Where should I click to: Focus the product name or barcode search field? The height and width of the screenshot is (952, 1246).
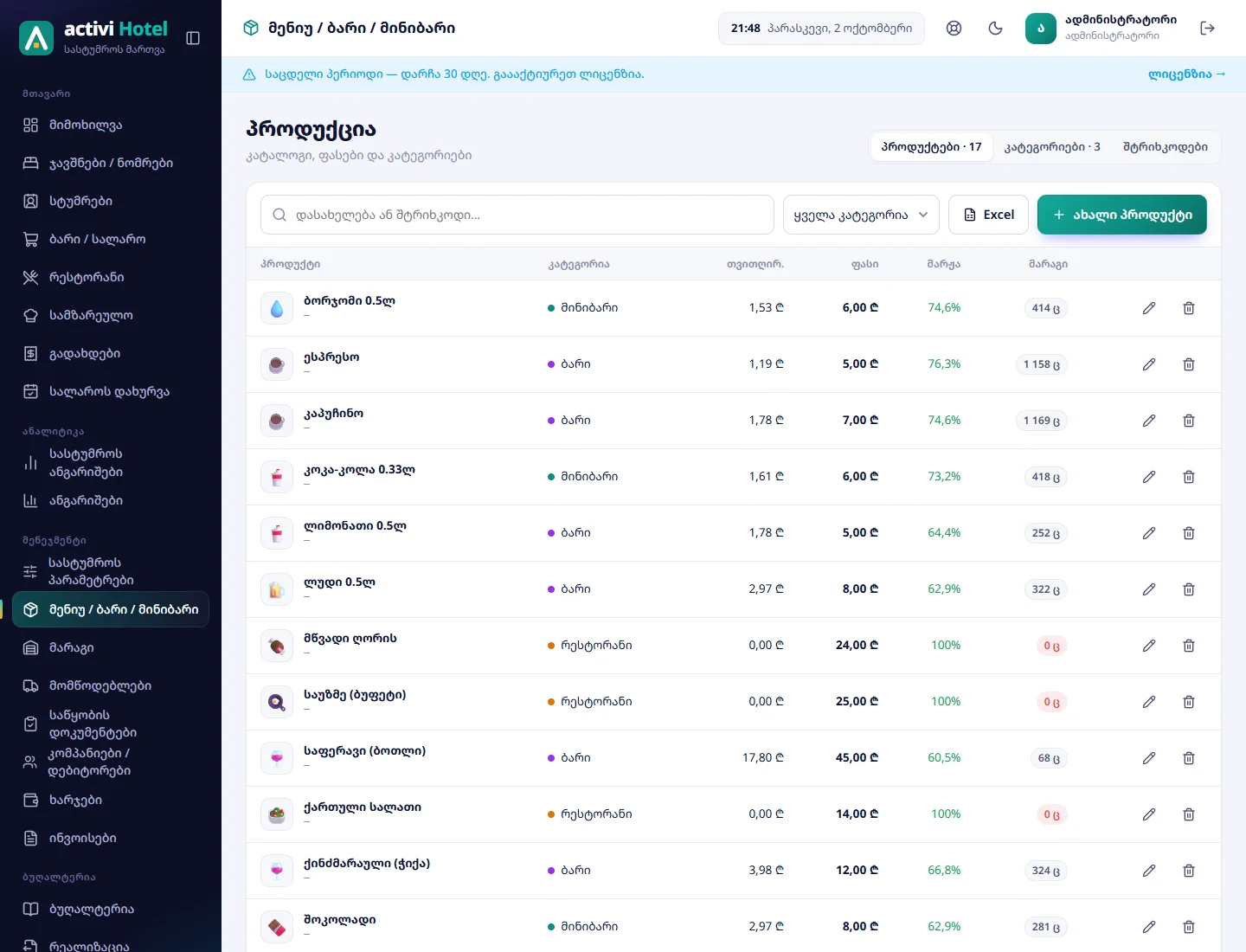pos(517,215)
